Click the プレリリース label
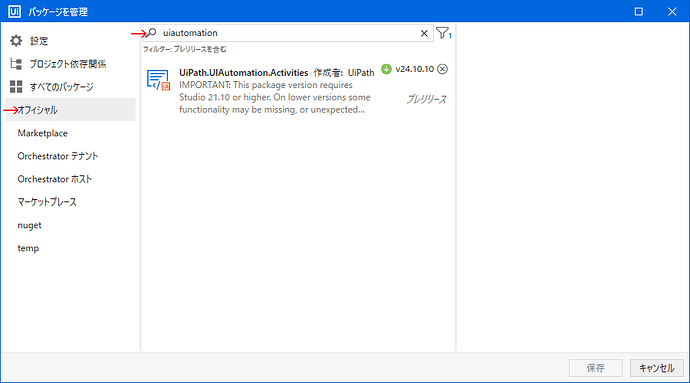 426,99
